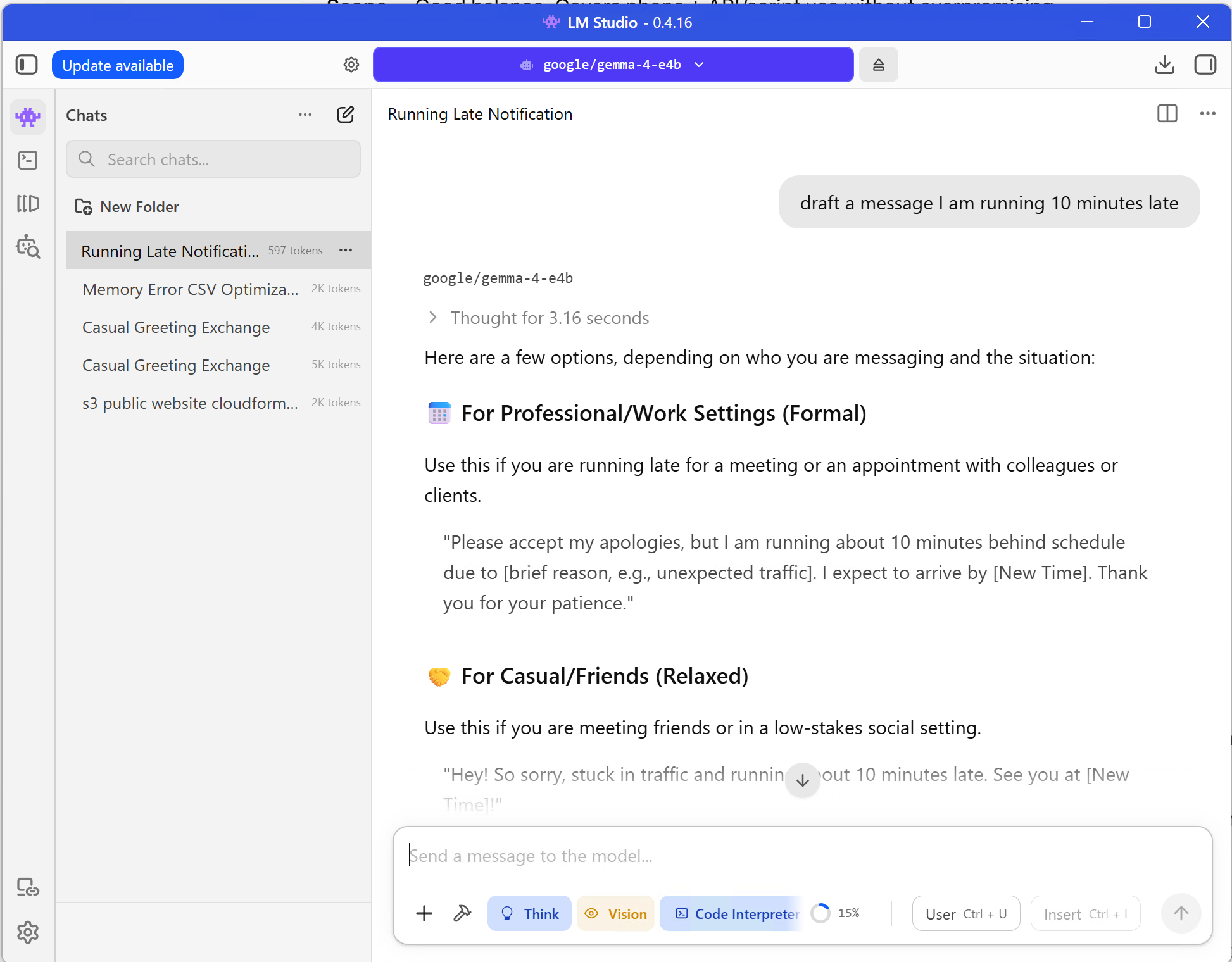1232x962 pixels.
Task: Focus the message input box
Action: coord(802,856)
